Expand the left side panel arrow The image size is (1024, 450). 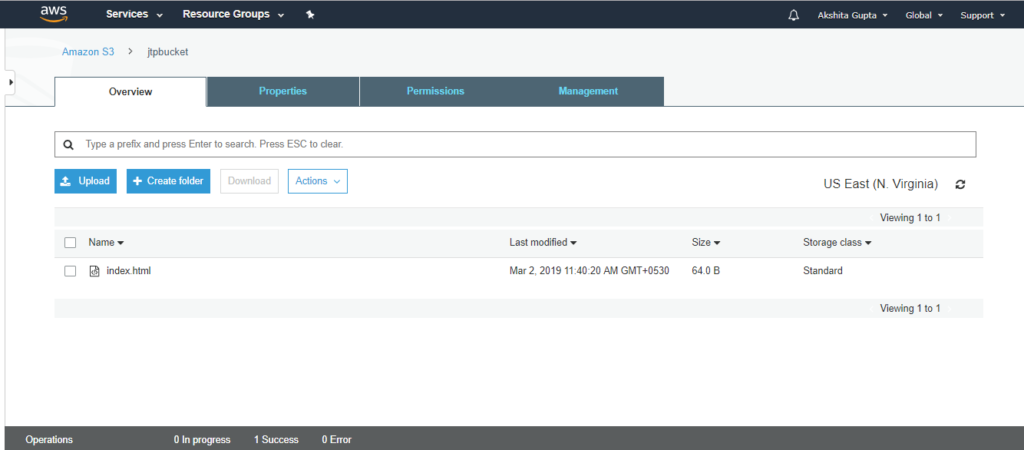click(x=10, y=82)
